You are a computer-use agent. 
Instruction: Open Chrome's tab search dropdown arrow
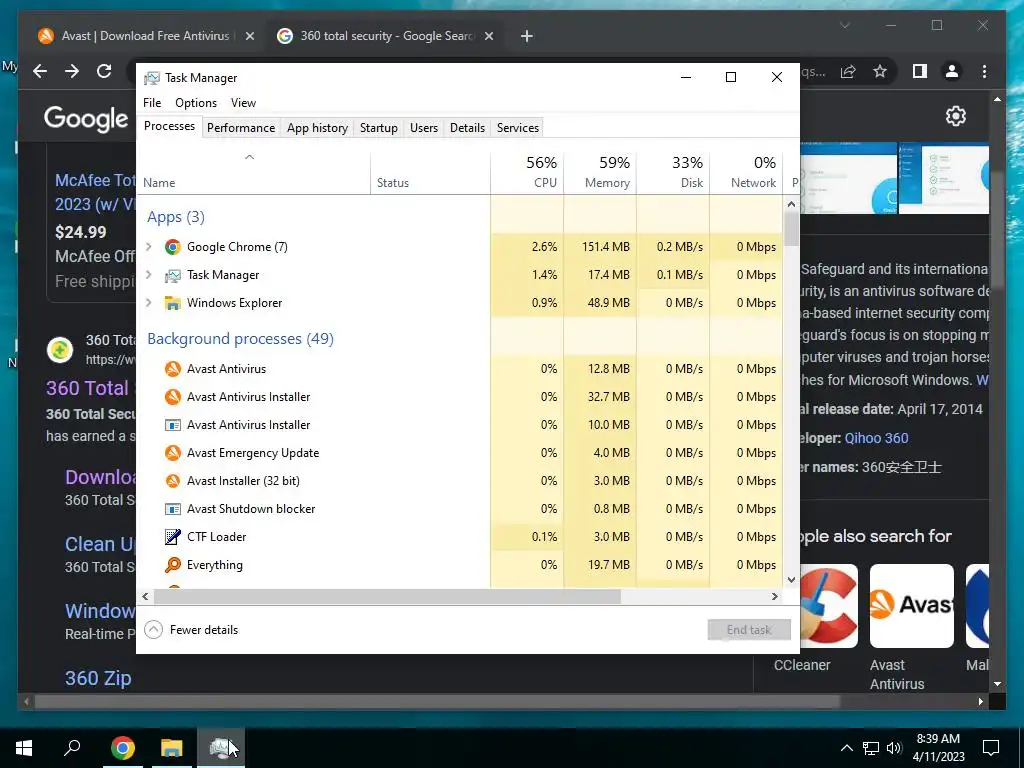844,25
